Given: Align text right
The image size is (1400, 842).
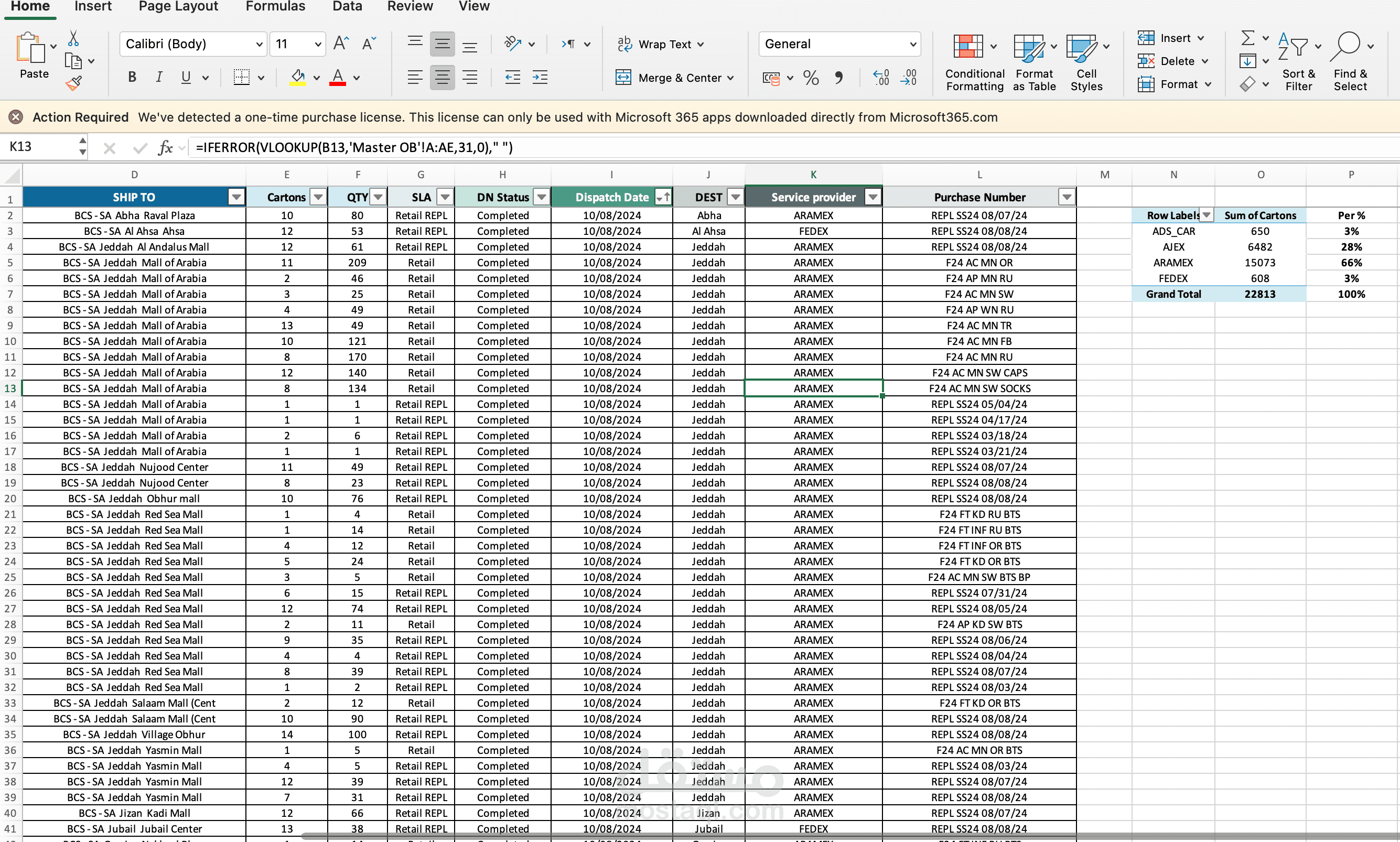Looking at the screenshot, I should [x=470, y=77].
